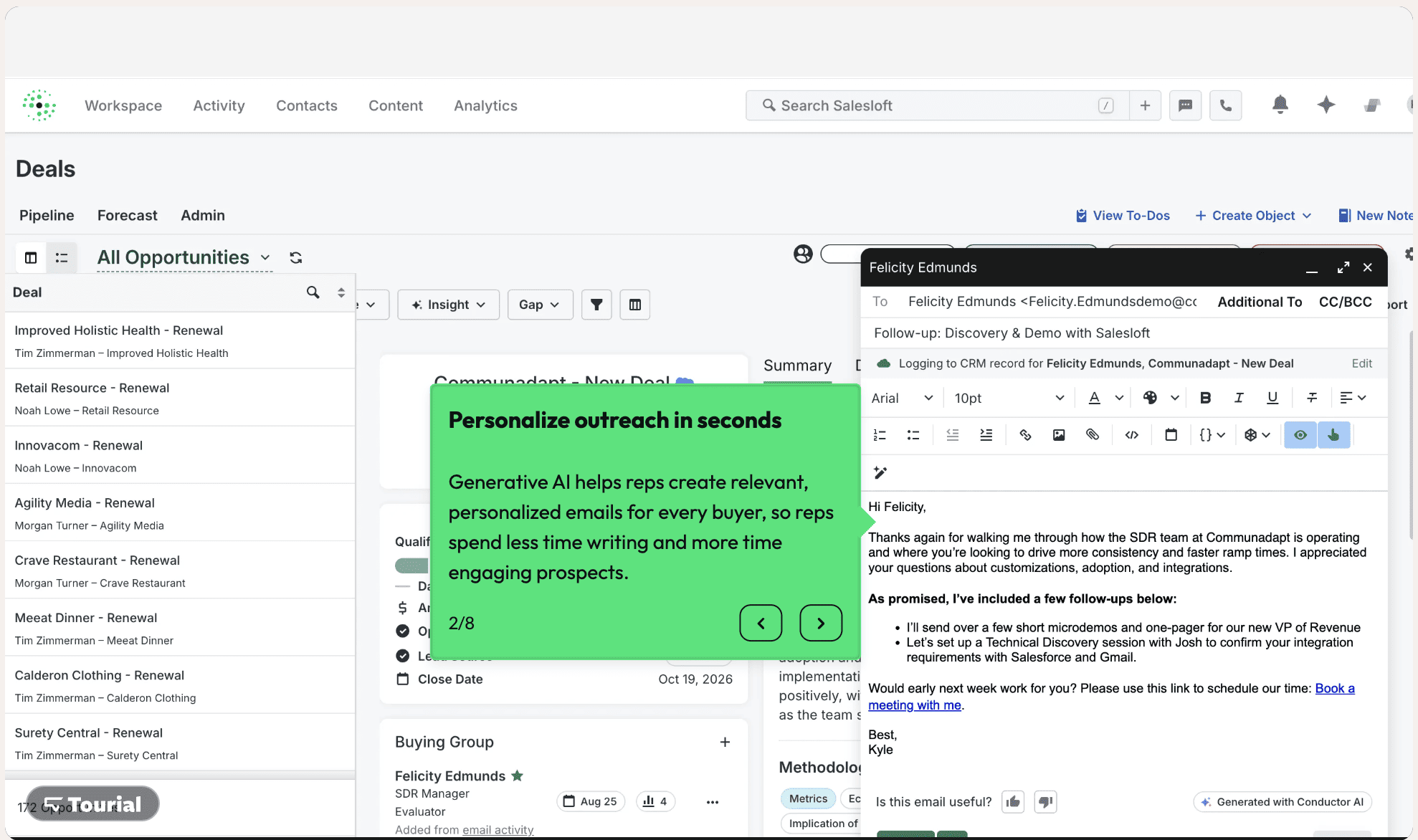
Task: Click New Note
Action: tap(1376, 215)
